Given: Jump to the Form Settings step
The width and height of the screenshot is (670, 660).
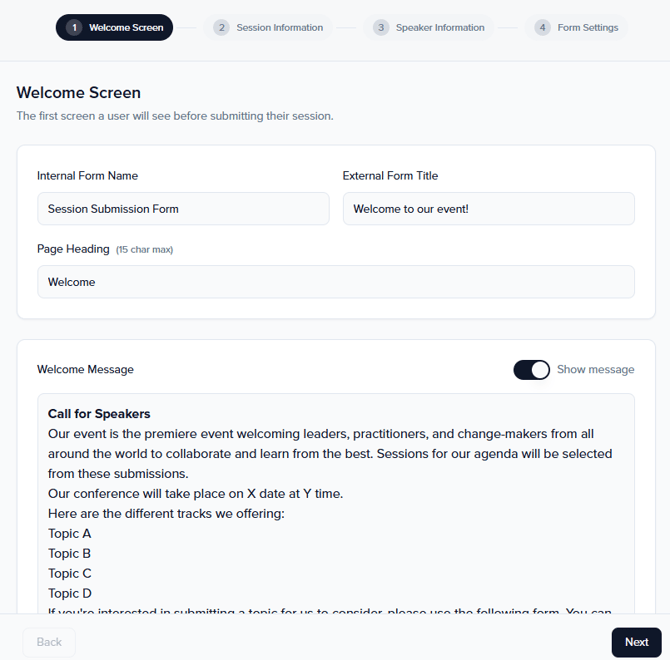Looking at the screenshot, I should [x=587, y=28].
